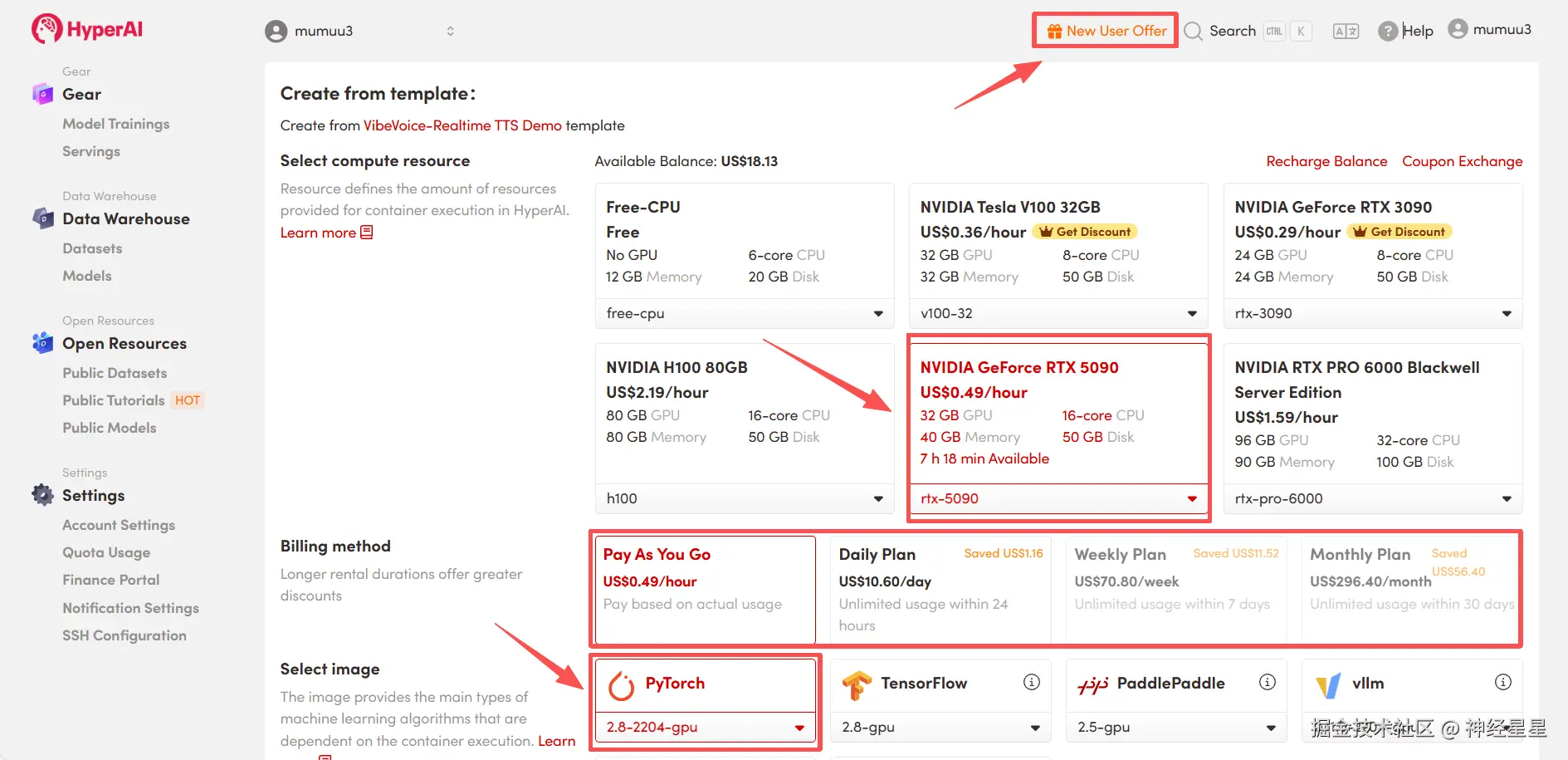1568x760 pixels.
Task: Click the Recharge Balance link
Action: 1326,161
